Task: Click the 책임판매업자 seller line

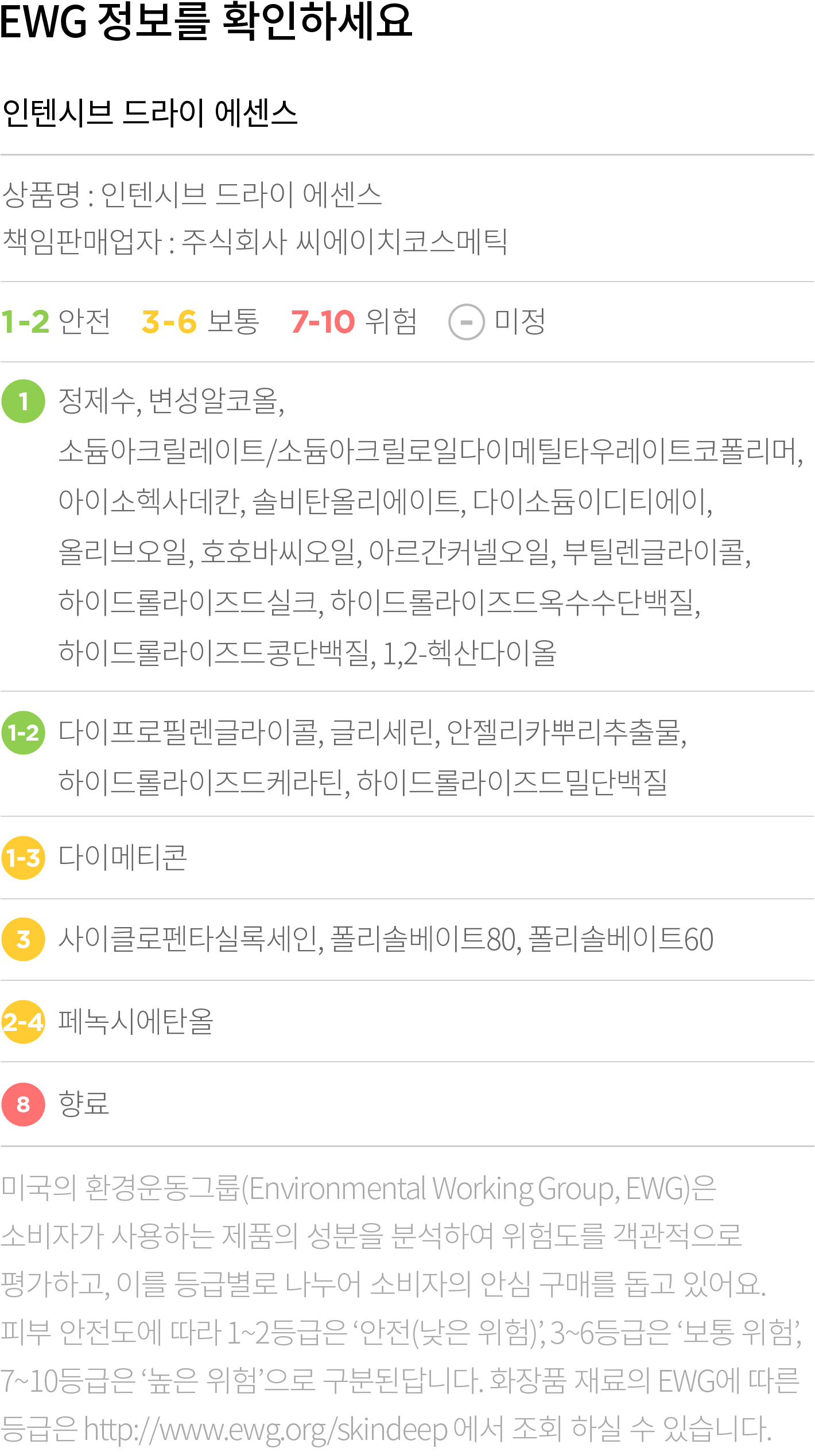Action: (255, 242)
